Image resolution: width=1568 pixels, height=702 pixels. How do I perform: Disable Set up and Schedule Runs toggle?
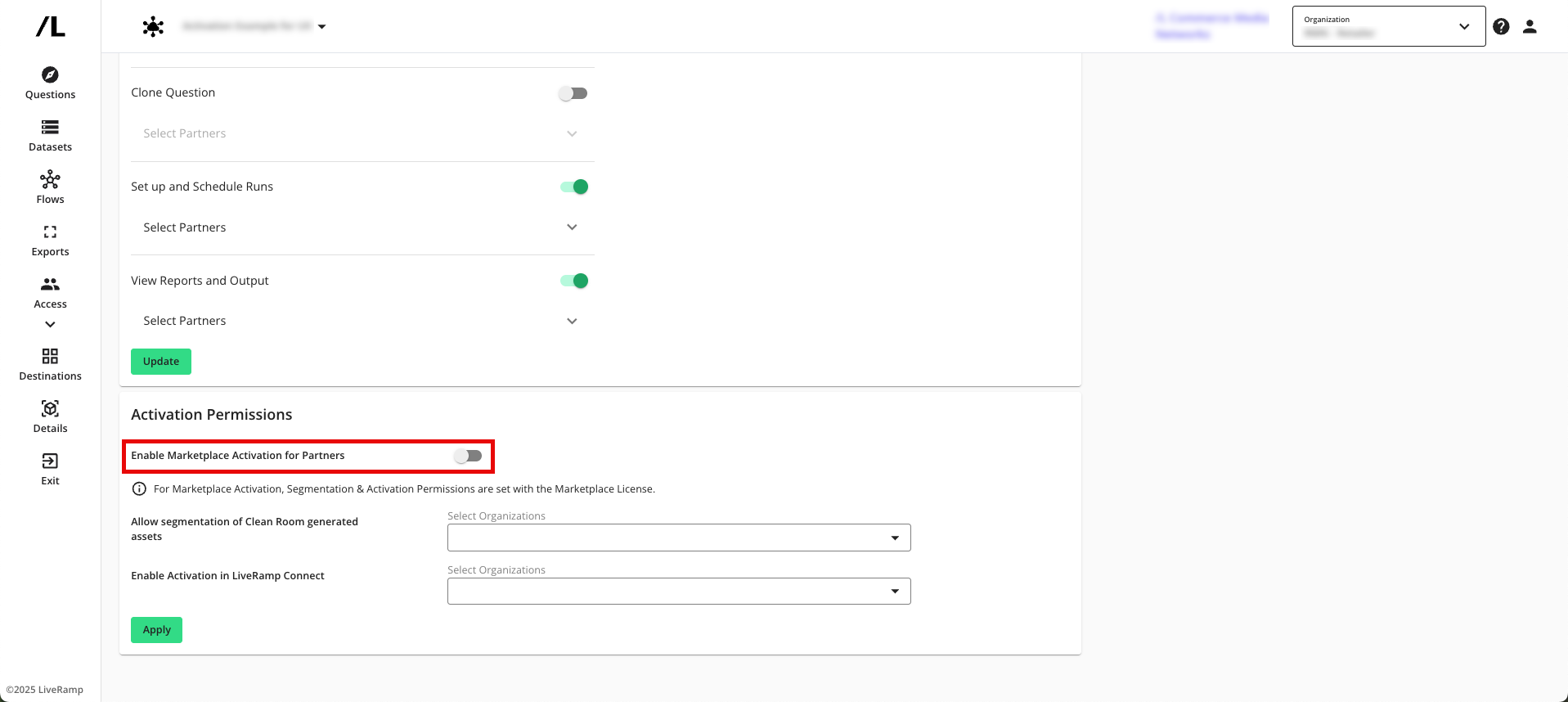(574, 187)
